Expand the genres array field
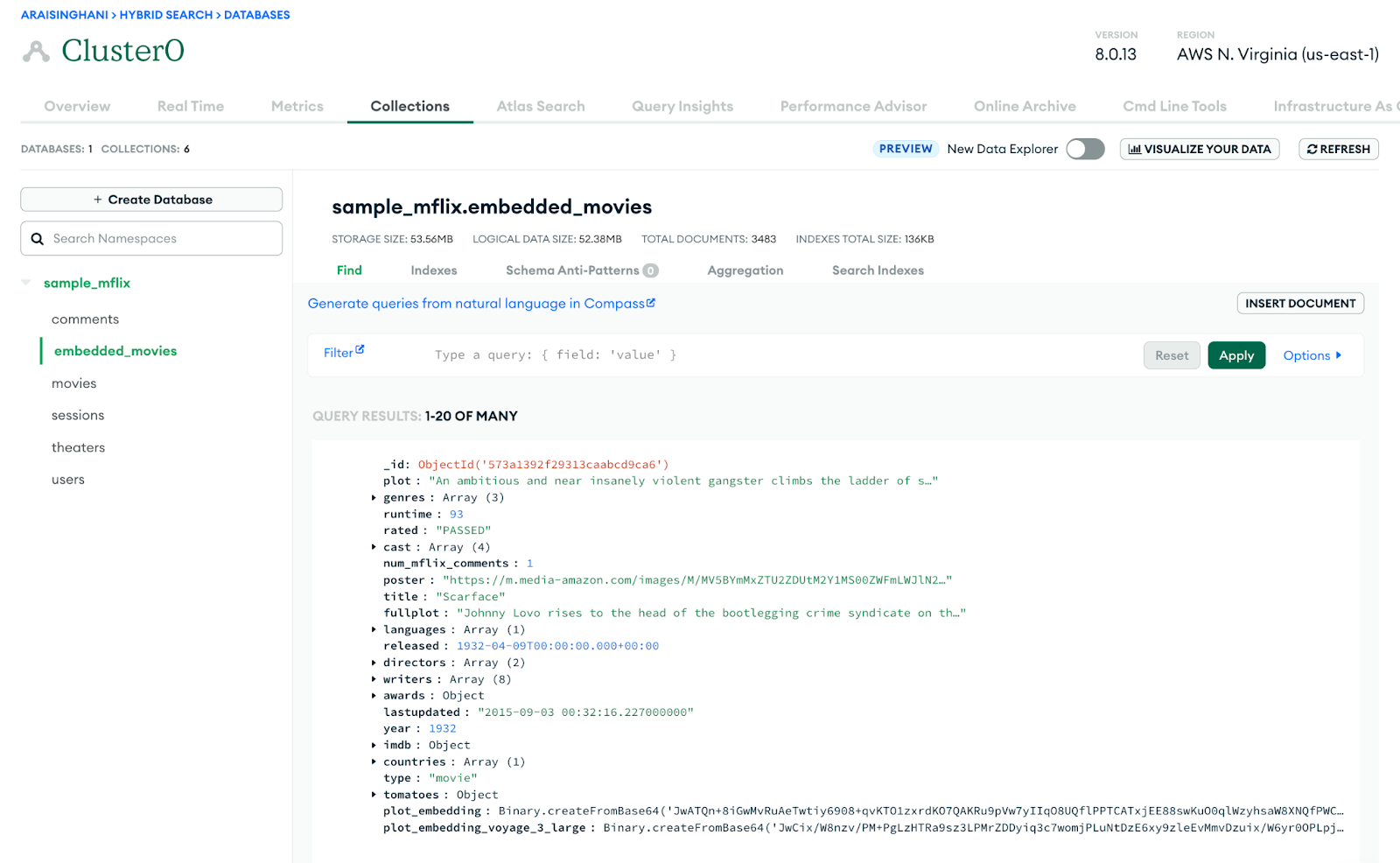Screen dimensions: 1400x863 click(374, 498)
